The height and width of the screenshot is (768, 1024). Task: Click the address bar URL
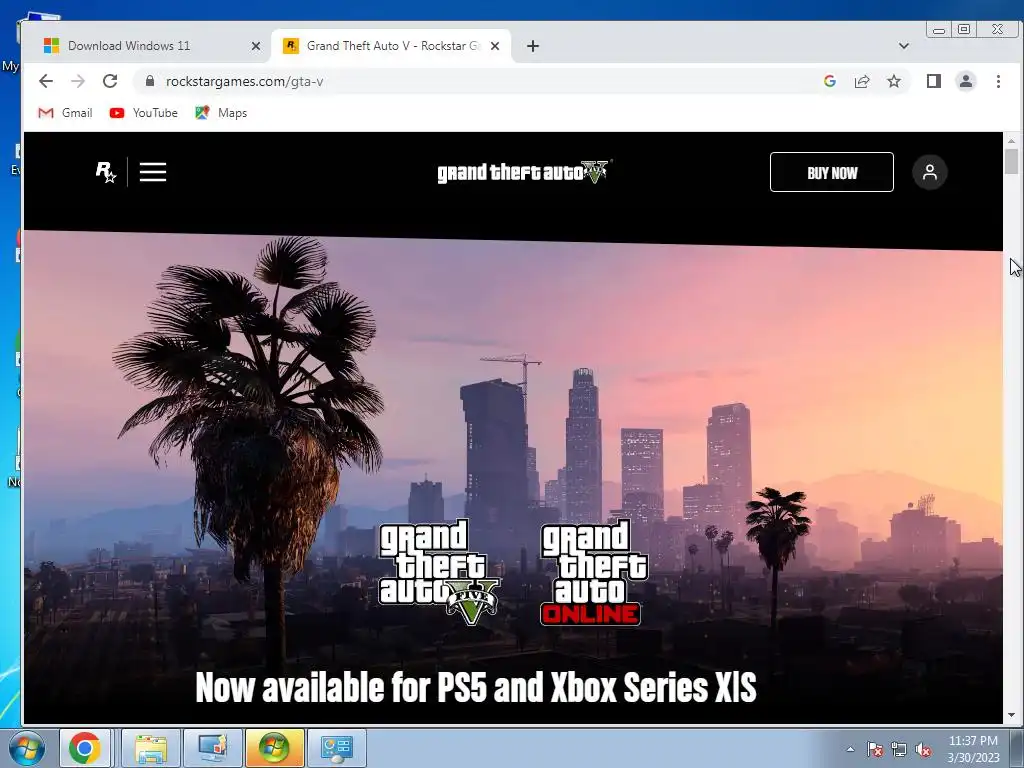click(x=244, y=81)
